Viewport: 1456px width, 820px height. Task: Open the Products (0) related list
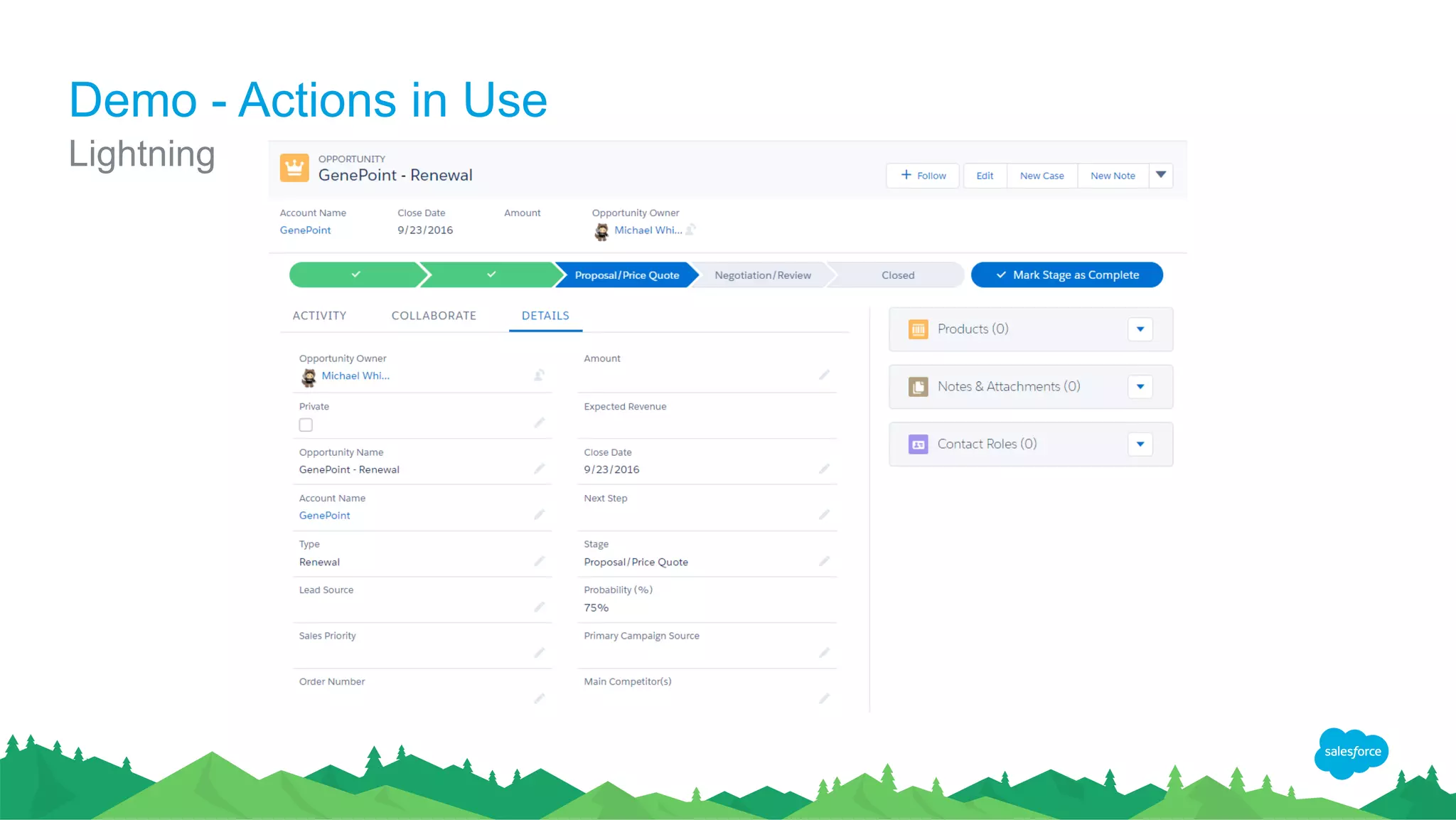973,329
